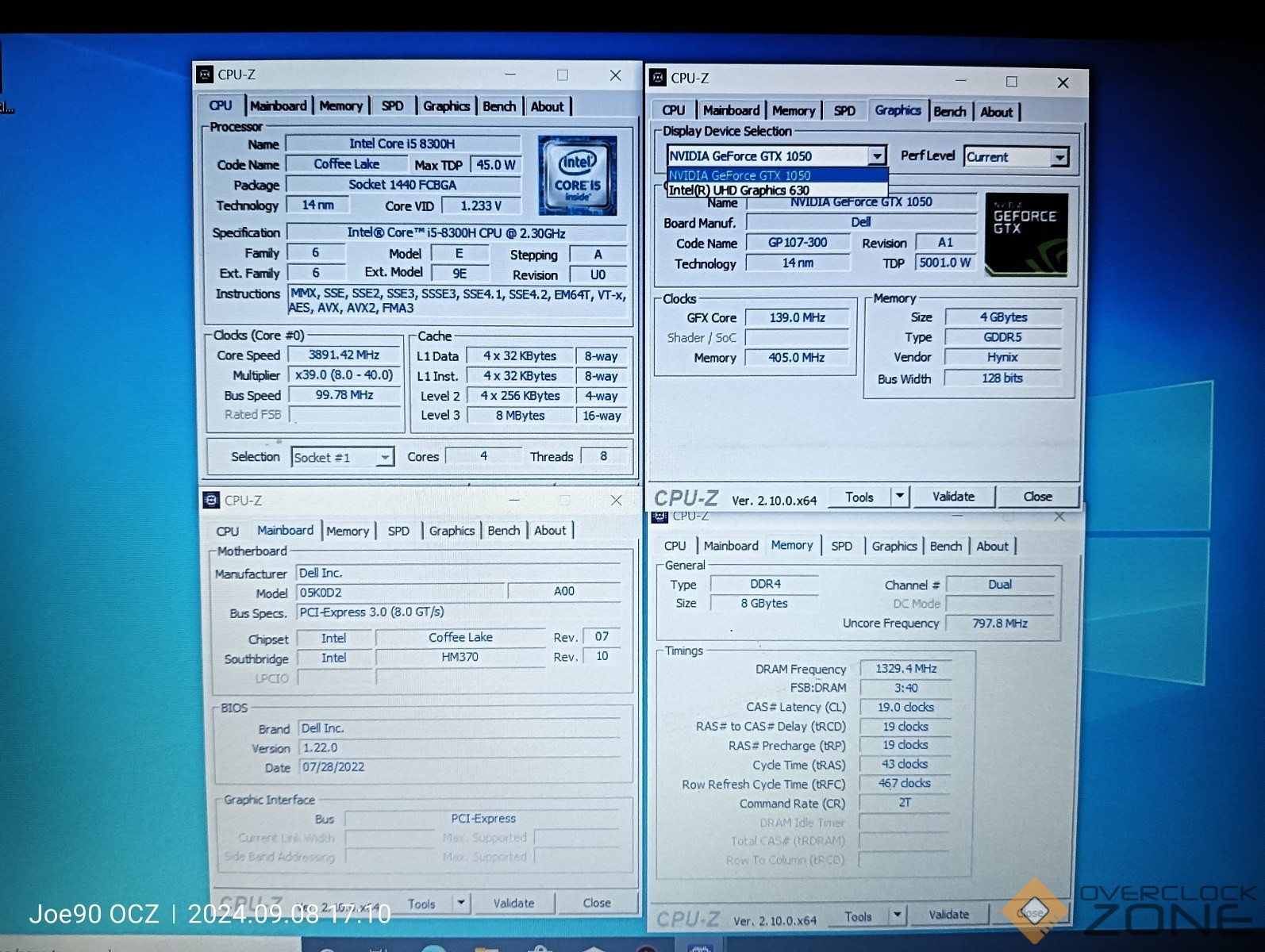Open About tab in Mainboard window
The width and height of the screenshot is (1265, 952).
click(x=550, y=531)
